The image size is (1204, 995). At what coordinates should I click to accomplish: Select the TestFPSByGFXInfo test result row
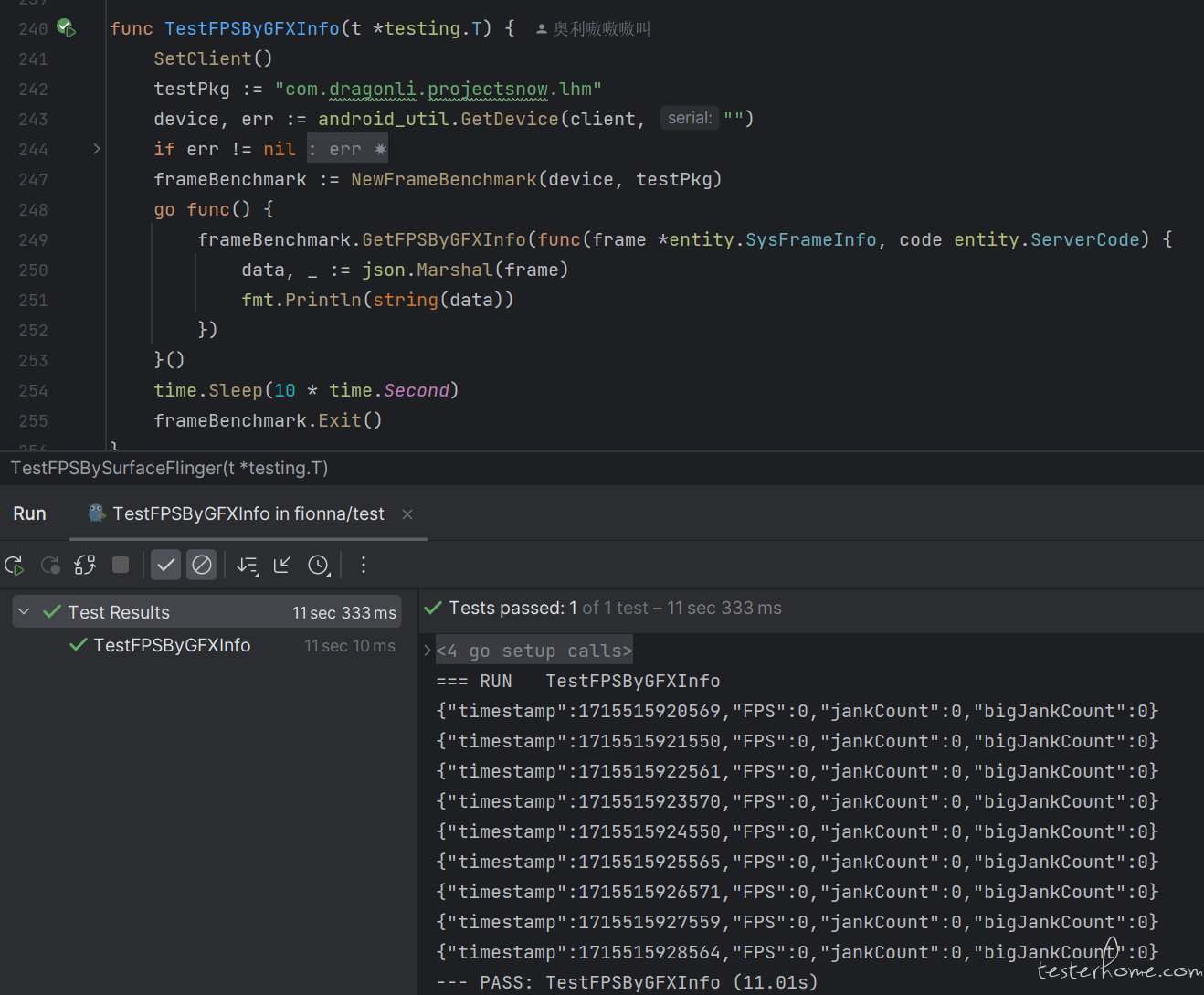207,645
